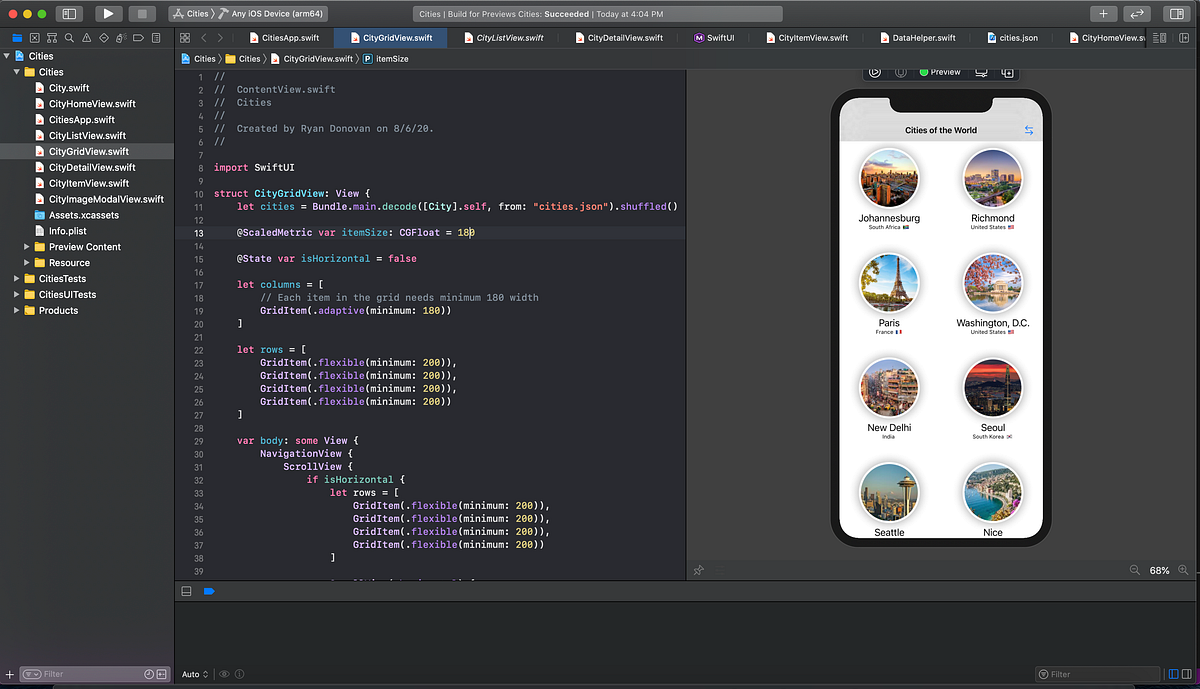Open the Breakpoints navigator
This screenshot has height=689, width=1200.
[139, 37]
